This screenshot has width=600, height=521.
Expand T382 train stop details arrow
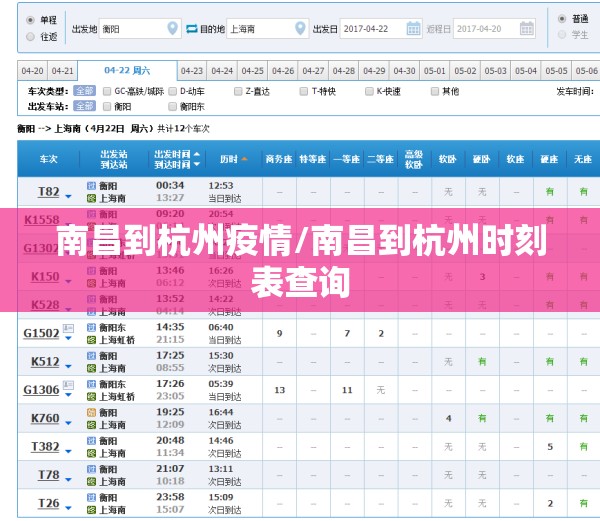pyautogui.click(x=68, y=449)
